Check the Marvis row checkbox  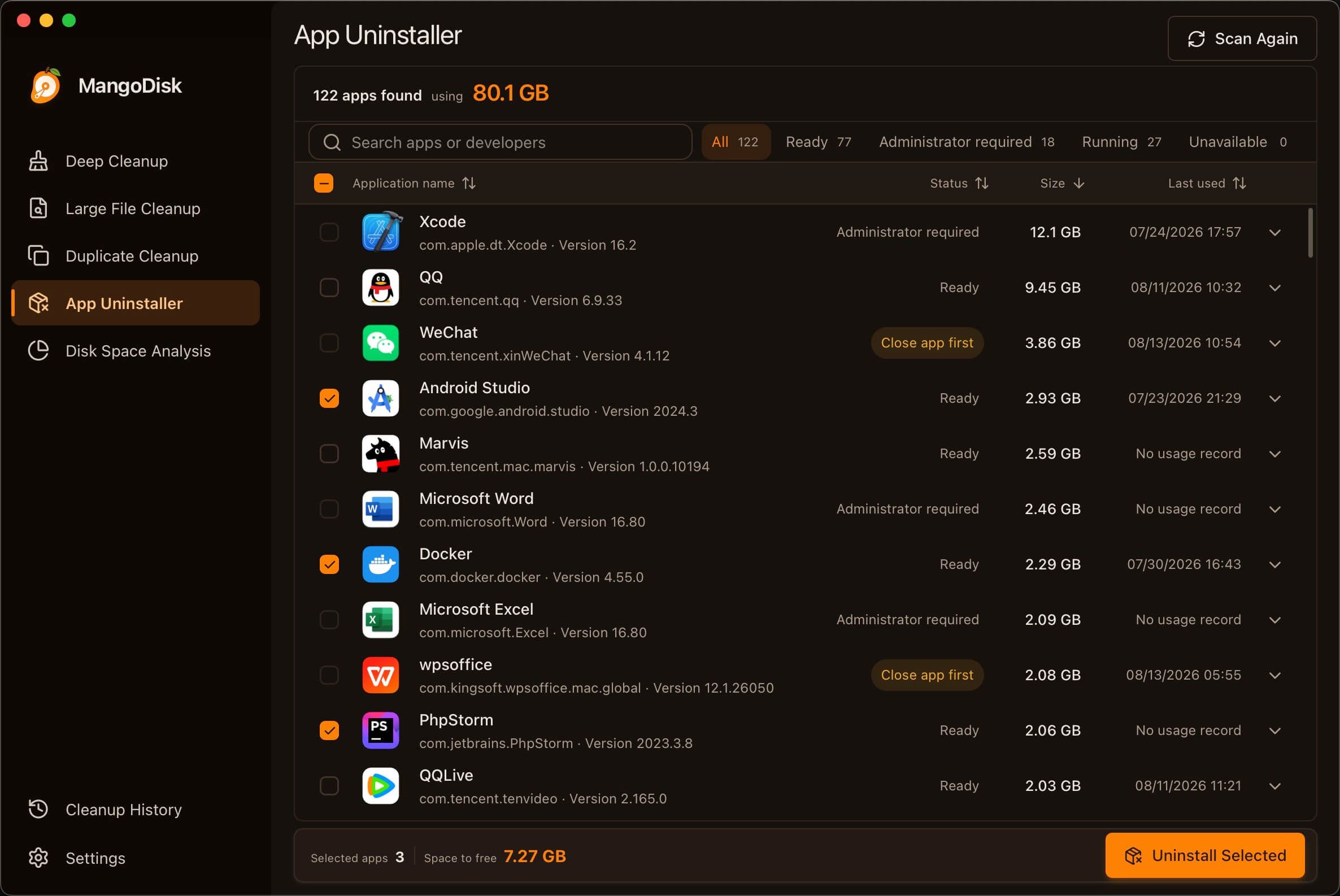[x=329, y=454]
